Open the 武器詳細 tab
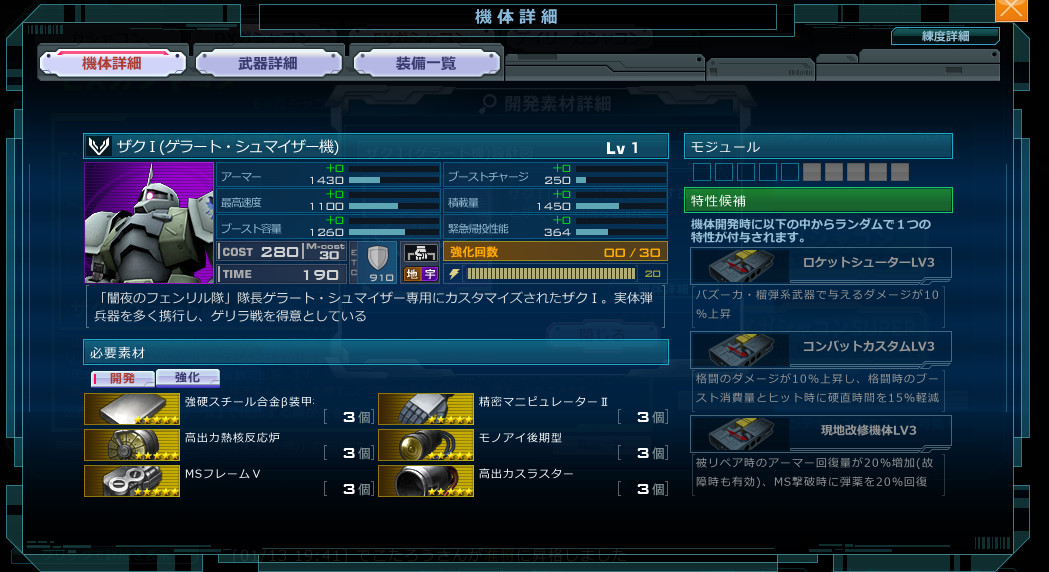The height and width of the screenshot is (572, 1049). click(268, 64)
